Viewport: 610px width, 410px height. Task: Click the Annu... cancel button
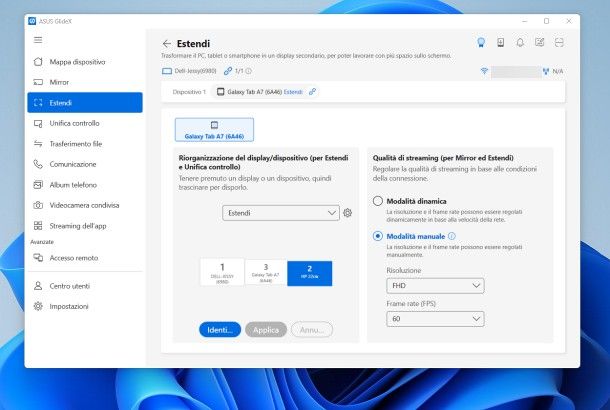312,330
